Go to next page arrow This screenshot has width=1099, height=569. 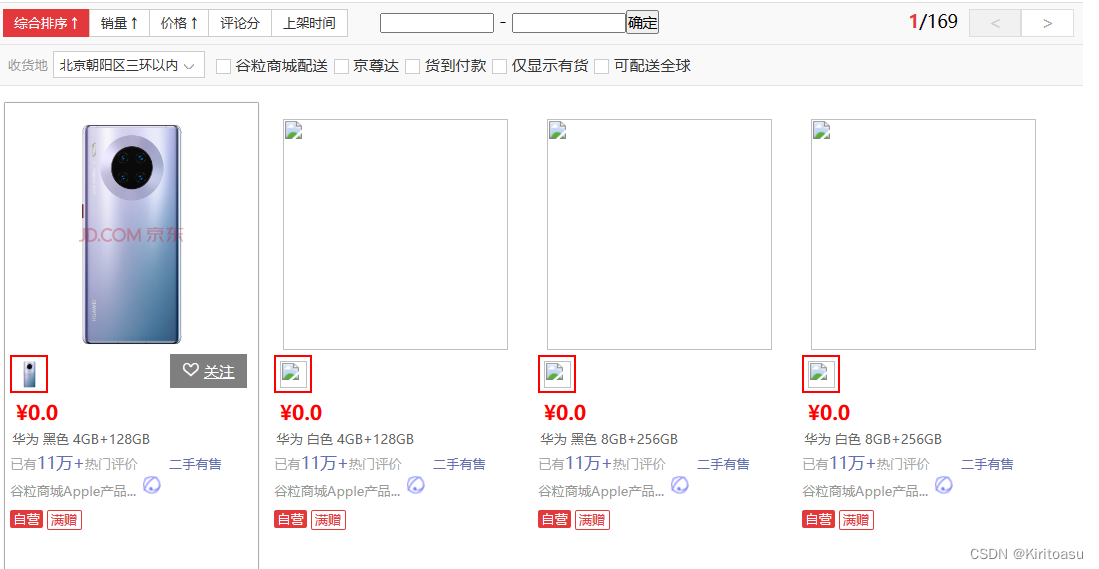[x=1047, y=23]
